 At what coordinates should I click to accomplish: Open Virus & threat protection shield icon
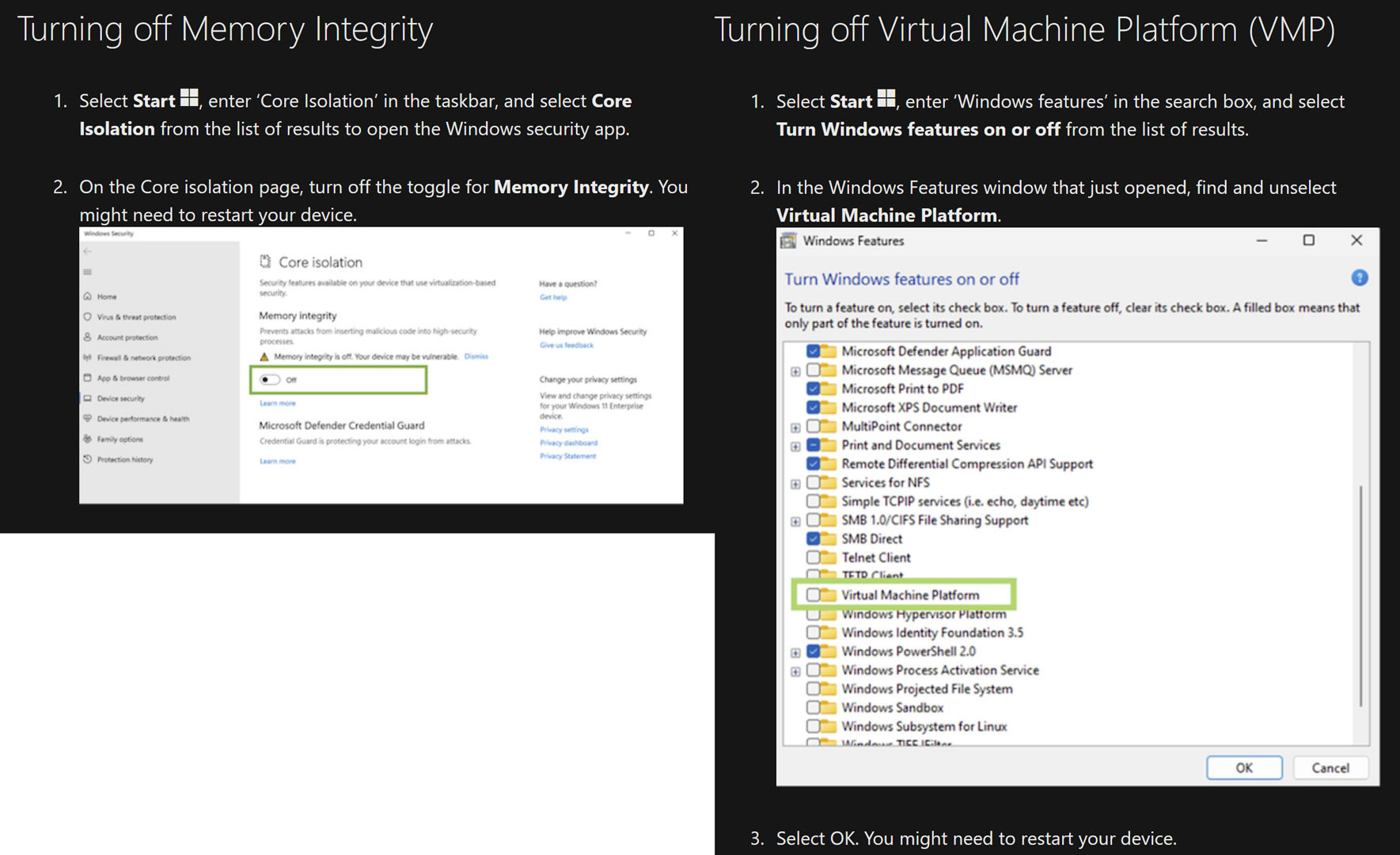(87, 317)
